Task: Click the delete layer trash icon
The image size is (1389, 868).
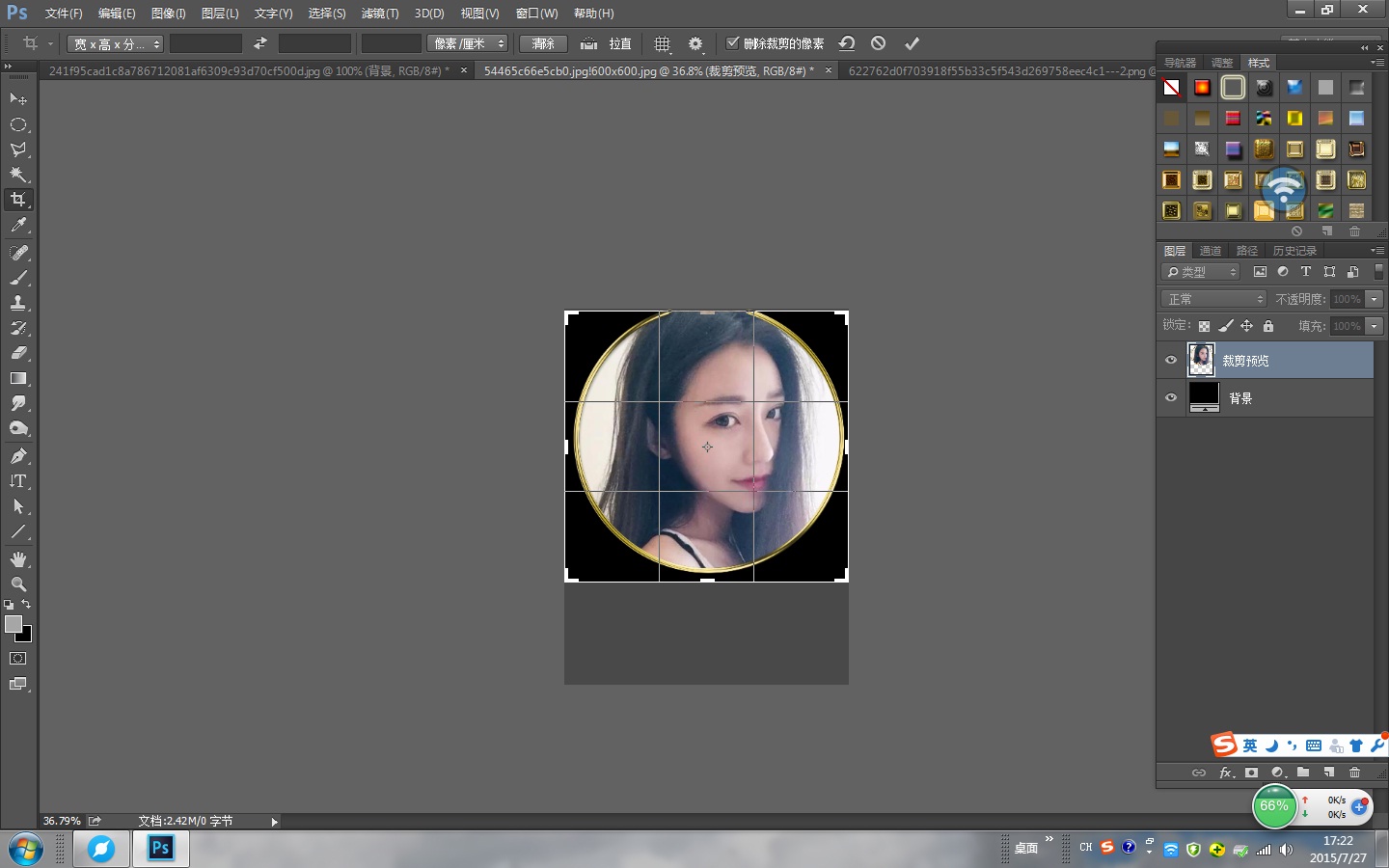Action: pyautogui.click(x=1354, y=773)
